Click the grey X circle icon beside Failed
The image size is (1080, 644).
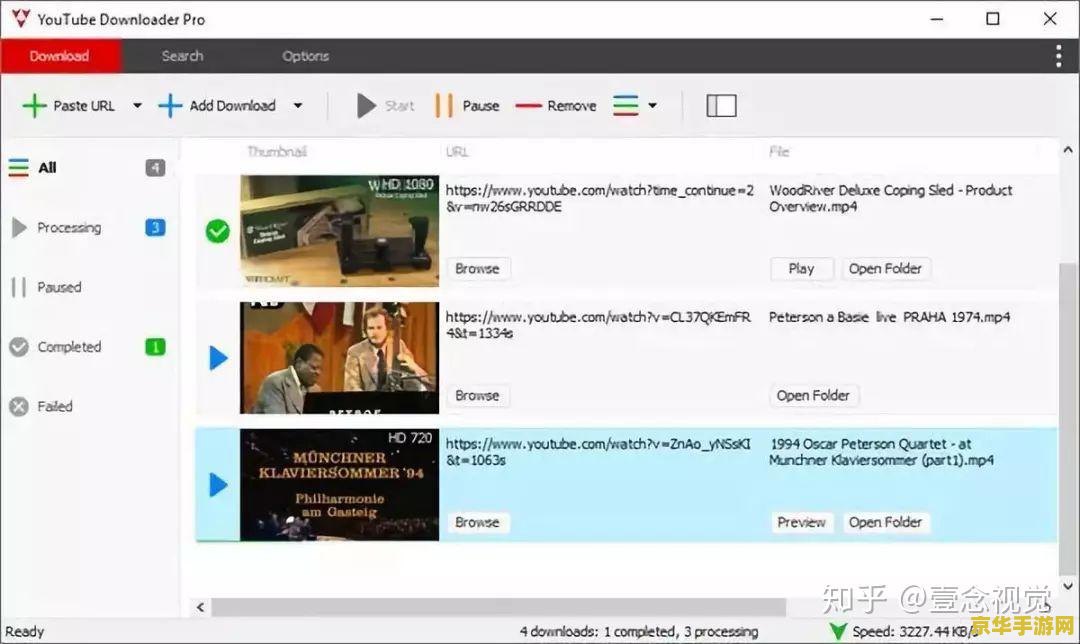coord(19,406)
